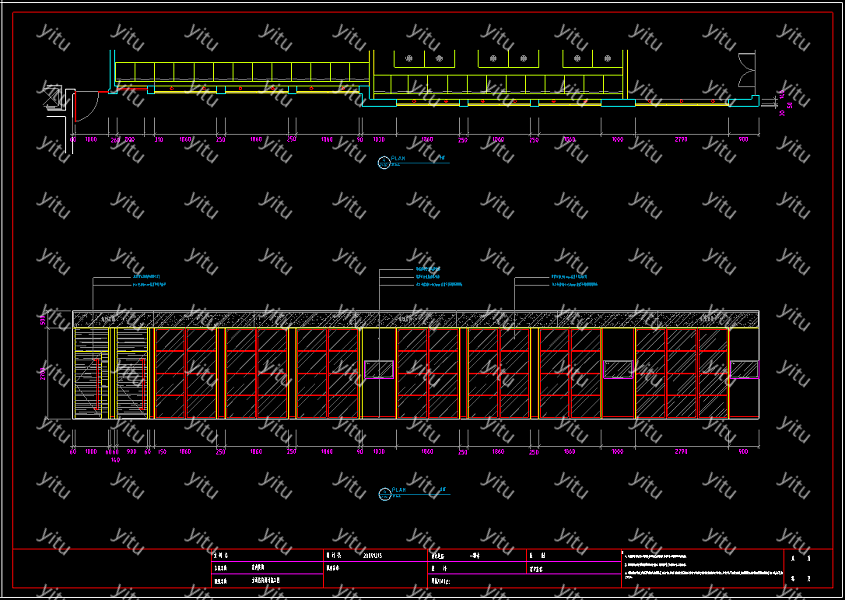Click the leftmost door panel in the elevation
845x600 pixels.
click(89, 372)
